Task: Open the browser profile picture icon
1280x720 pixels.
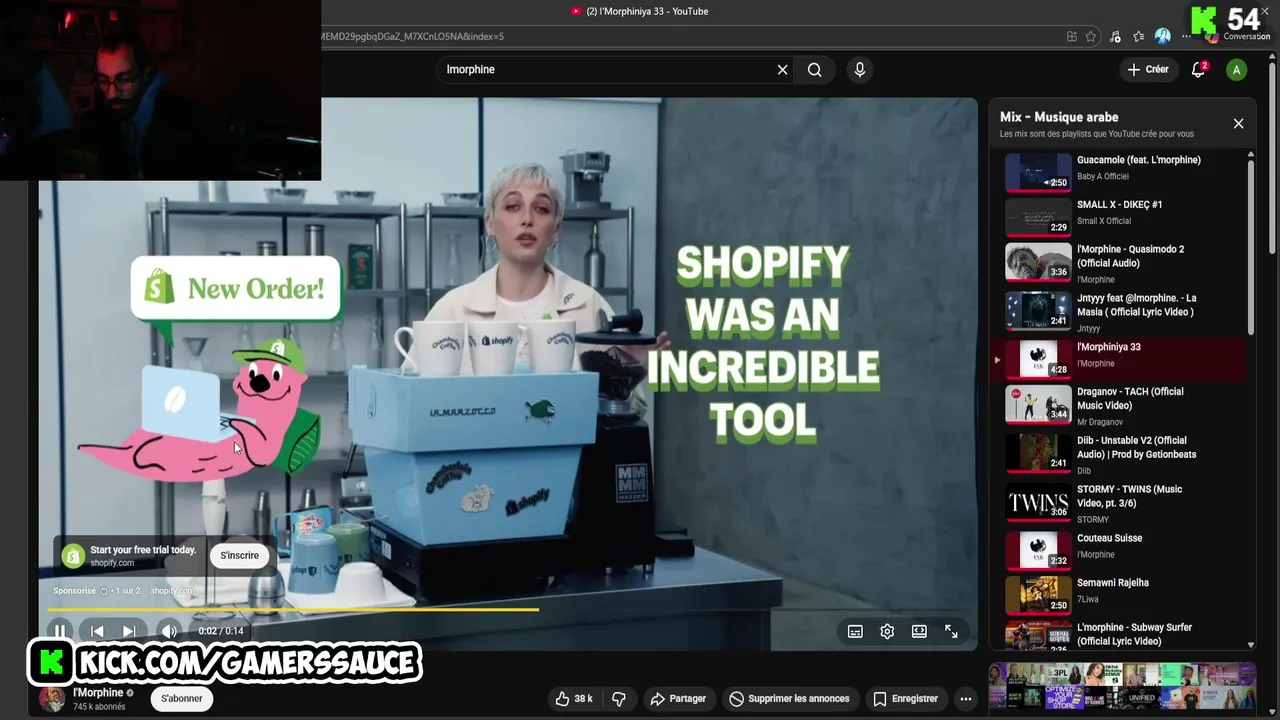Action: point(1162,36)
